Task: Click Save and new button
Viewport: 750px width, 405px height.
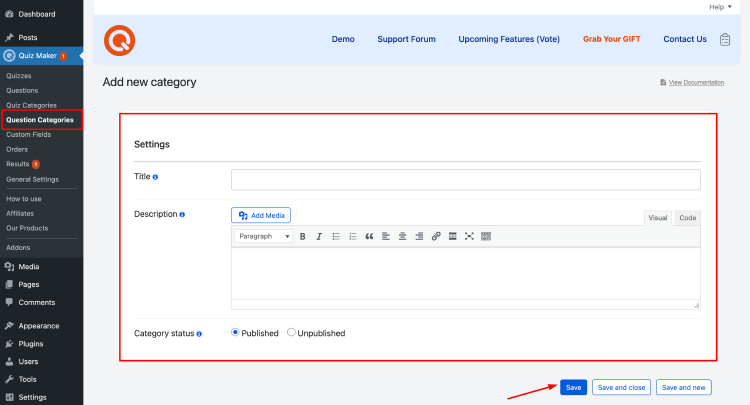Action: [x=684, y=387]
